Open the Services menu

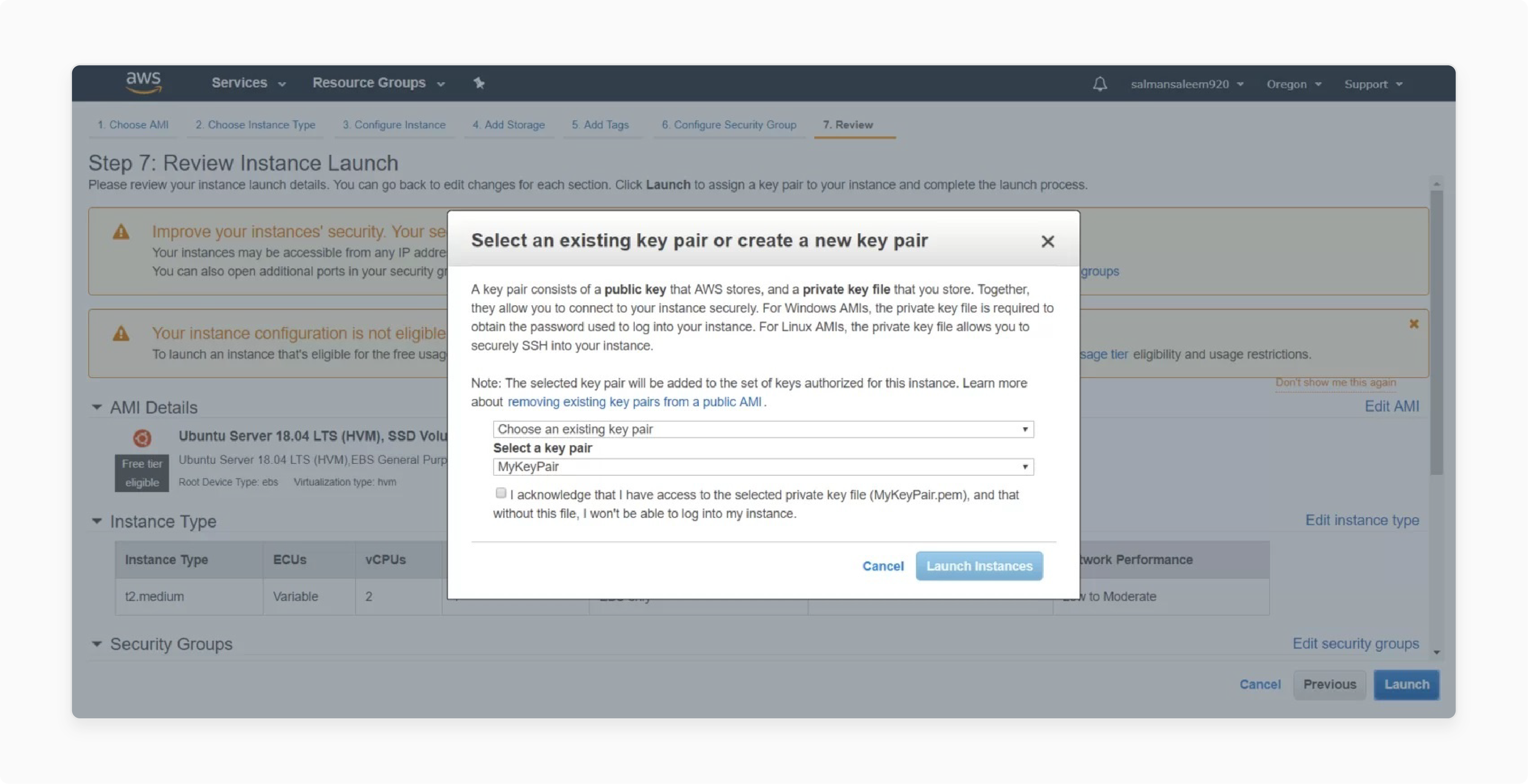coord(249,83)
